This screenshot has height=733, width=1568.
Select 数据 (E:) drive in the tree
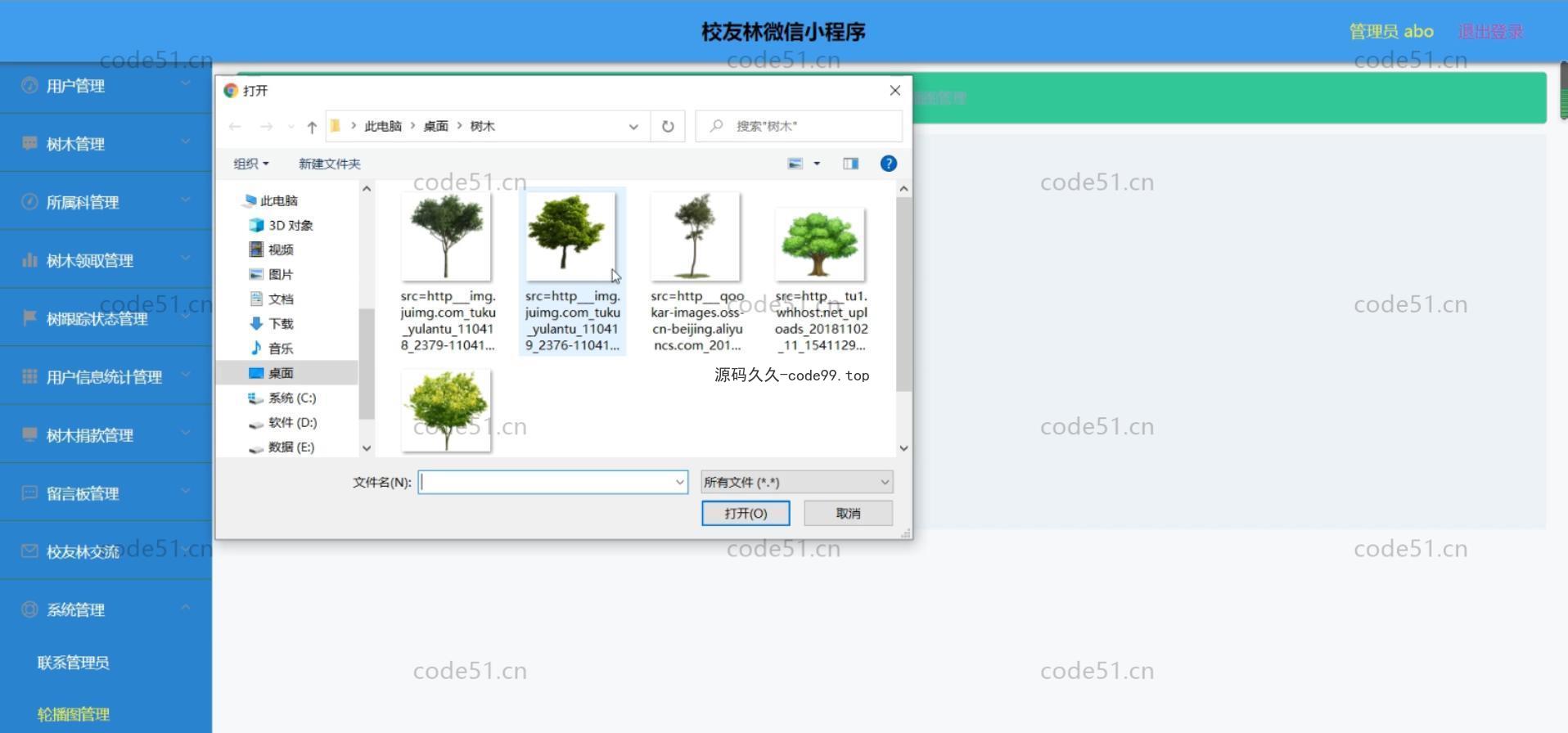[291, 447]
